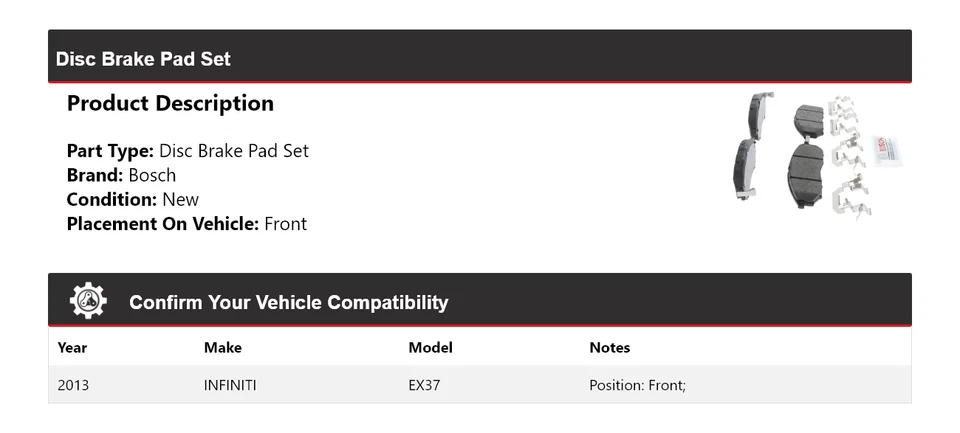Click the Product Description heading

[x=170, y=103]
